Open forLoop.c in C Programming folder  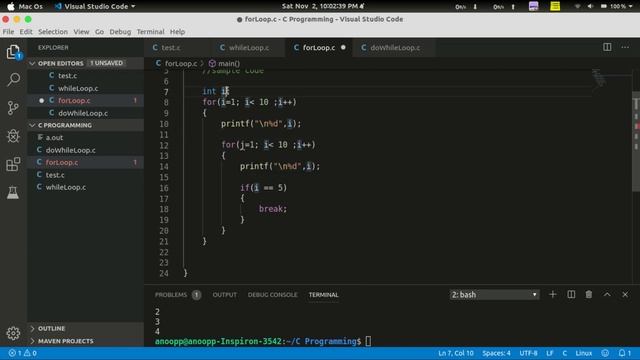(62, 162)
